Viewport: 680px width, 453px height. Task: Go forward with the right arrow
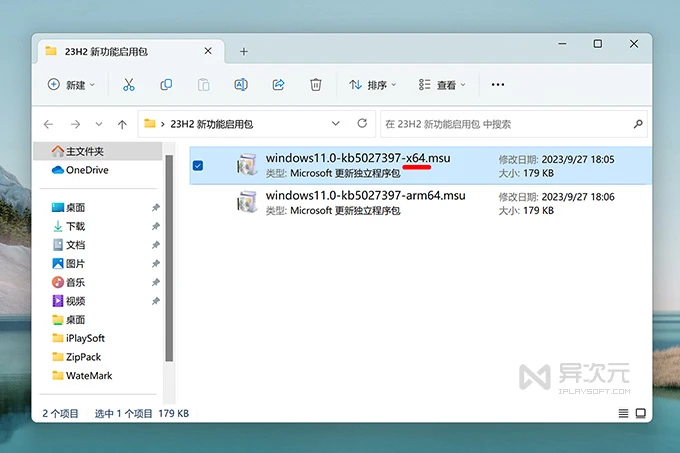click(75, 124)
